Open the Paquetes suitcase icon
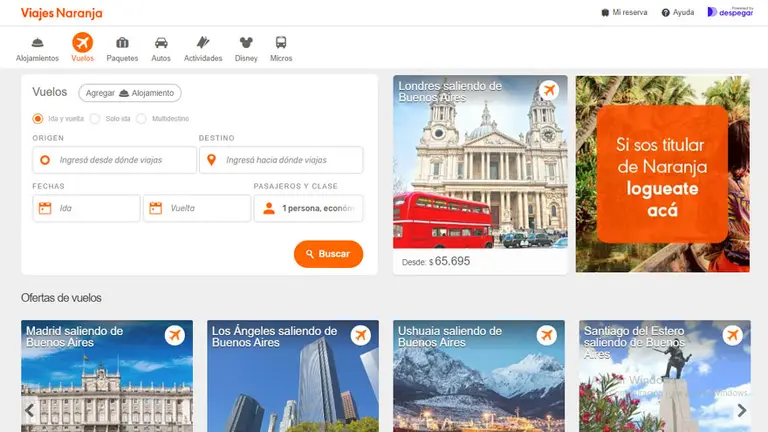This screenshot has width=768, height=432. 122,43
